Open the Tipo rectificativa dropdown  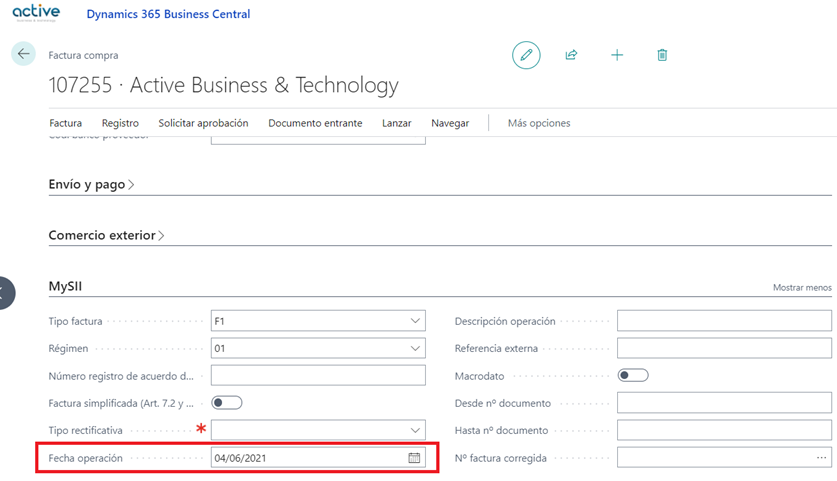[415, 430]
